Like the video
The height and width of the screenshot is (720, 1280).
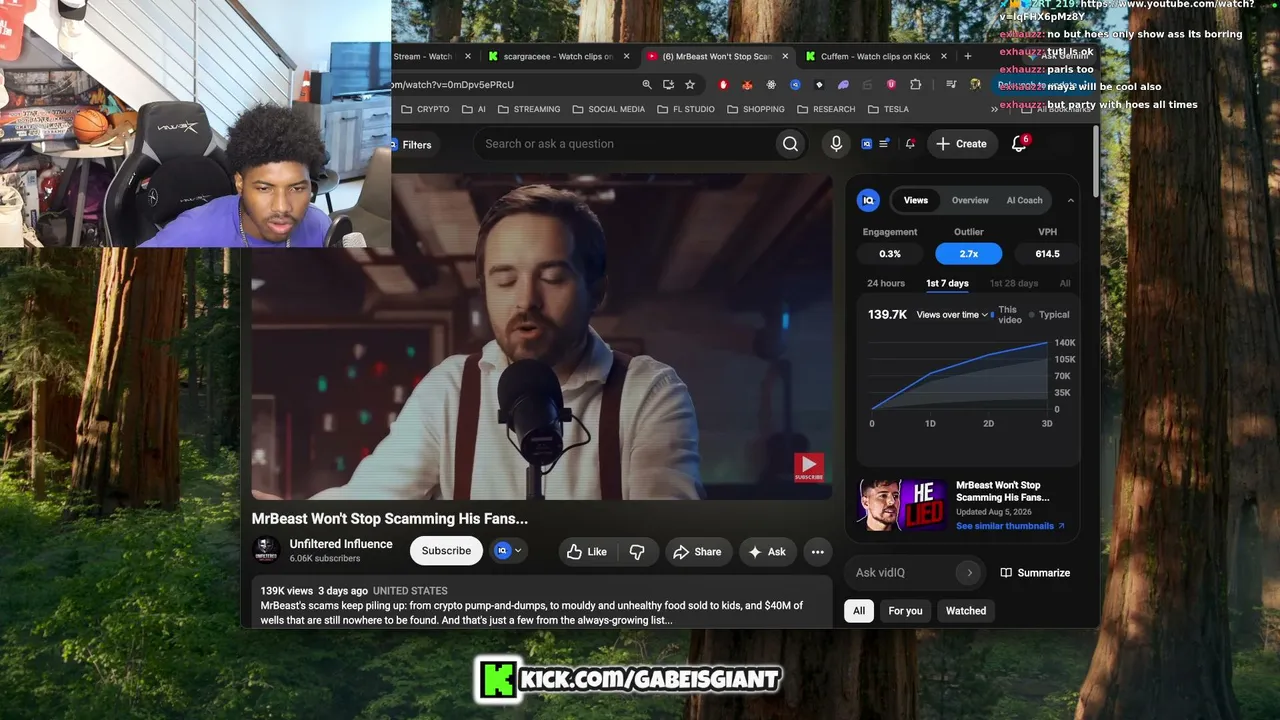pyautogui.click(x=587, y=552)
